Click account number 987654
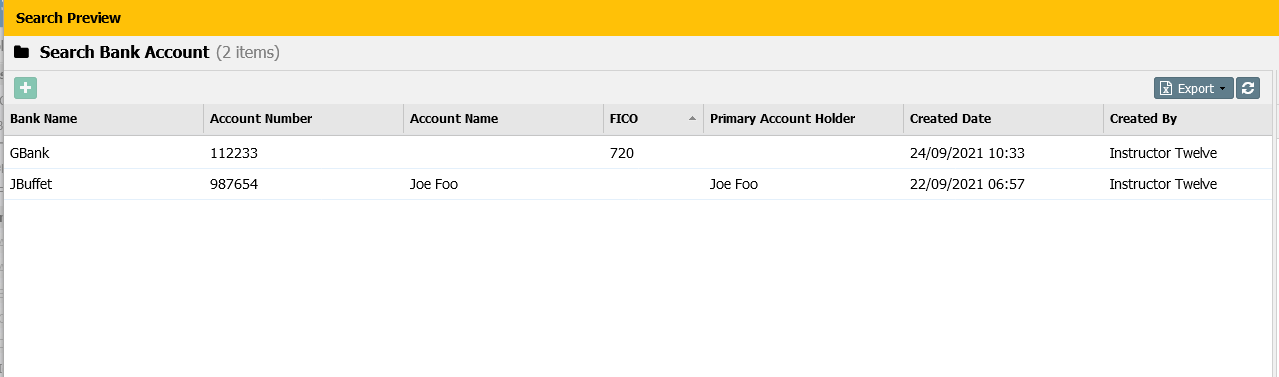The width and height of the screenshot is (1279, 377). pyautogui.click(x=234, y=184)
